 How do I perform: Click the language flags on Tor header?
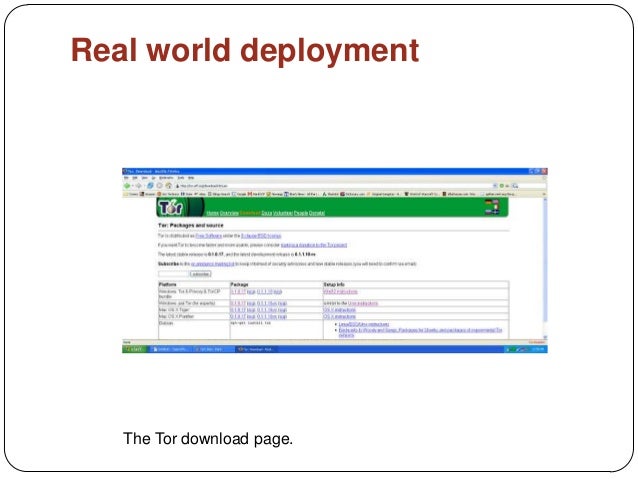click(492, 207)
